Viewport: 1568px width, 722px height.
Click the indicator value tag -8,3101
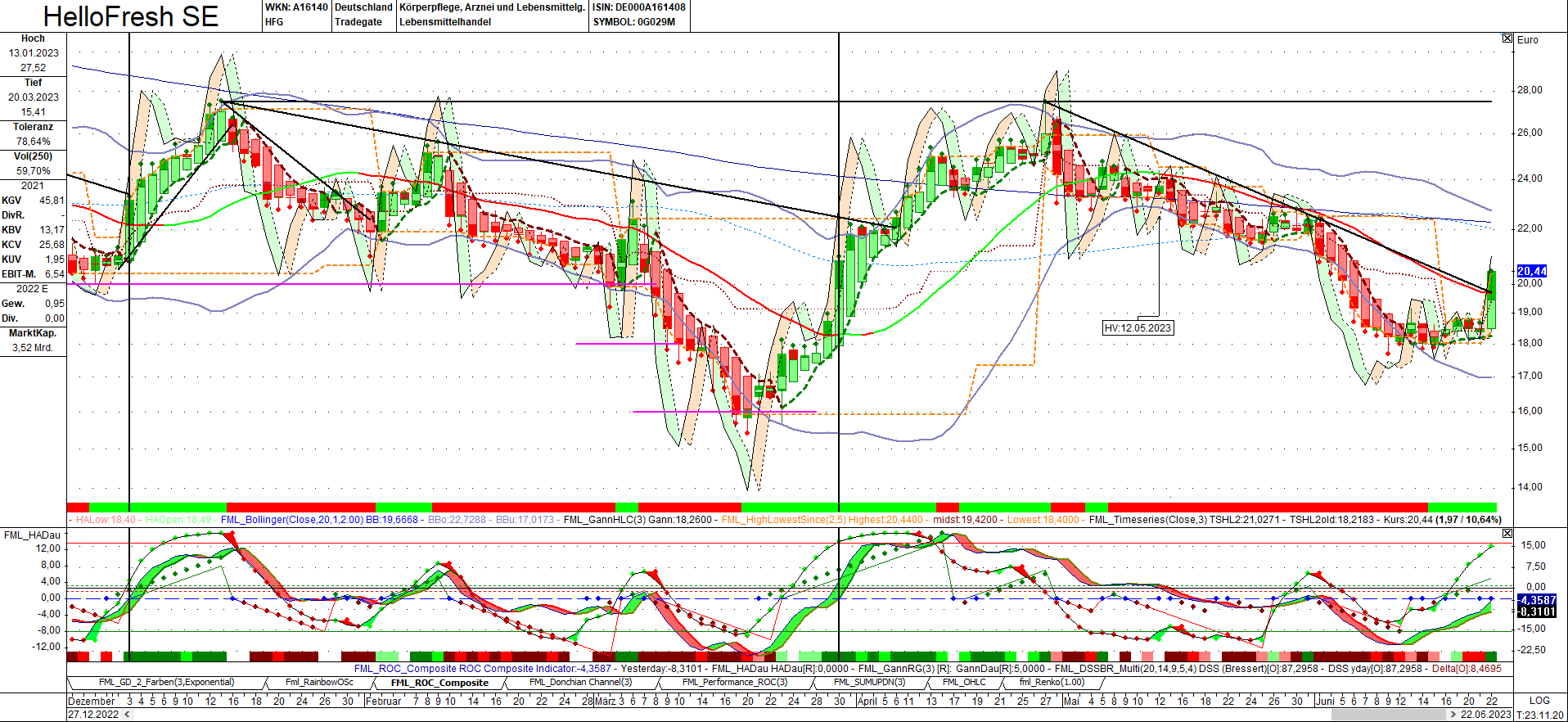(x=1536, y=611)
